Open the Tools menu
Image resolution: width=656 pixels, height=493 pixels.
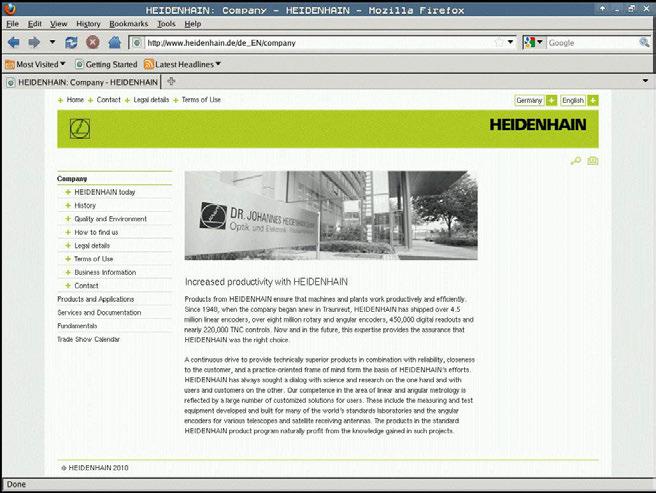click(166, 24)
